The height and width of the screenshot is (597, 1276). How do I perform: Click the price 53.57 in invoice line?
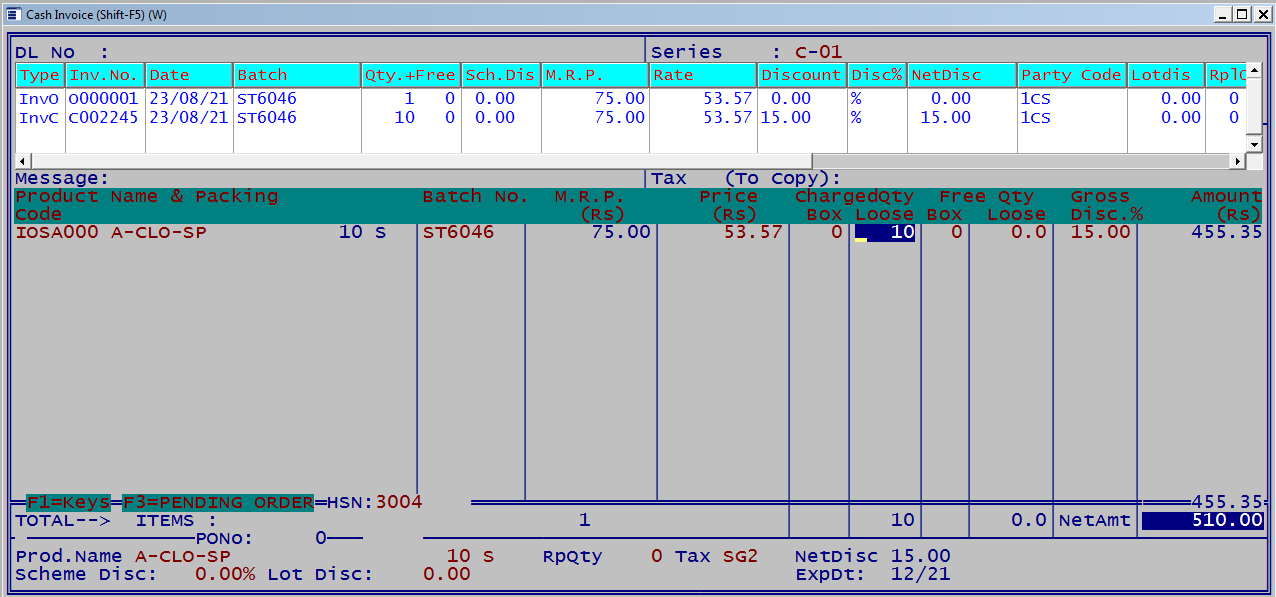(752, 232)
